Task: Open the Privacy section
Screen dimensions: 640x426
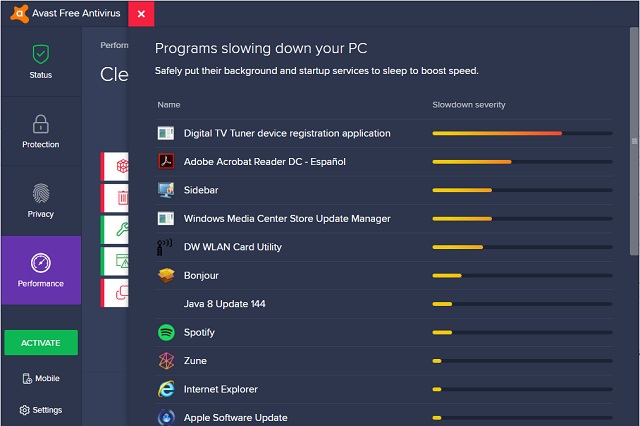Action: (41, 201)
